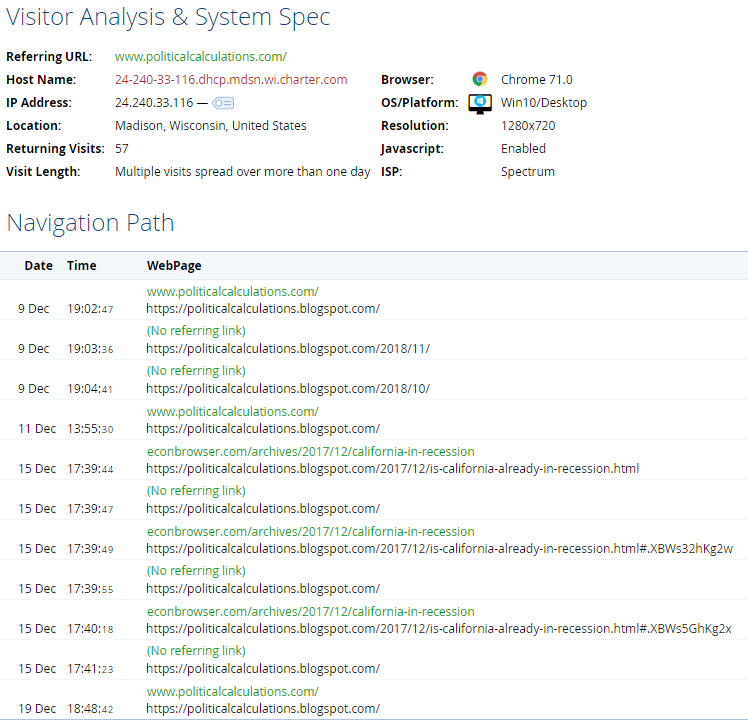This screenshot has width=748, height=725.
Task: Click No referring link at 17:39:47
Action: (x=196, y=491)
